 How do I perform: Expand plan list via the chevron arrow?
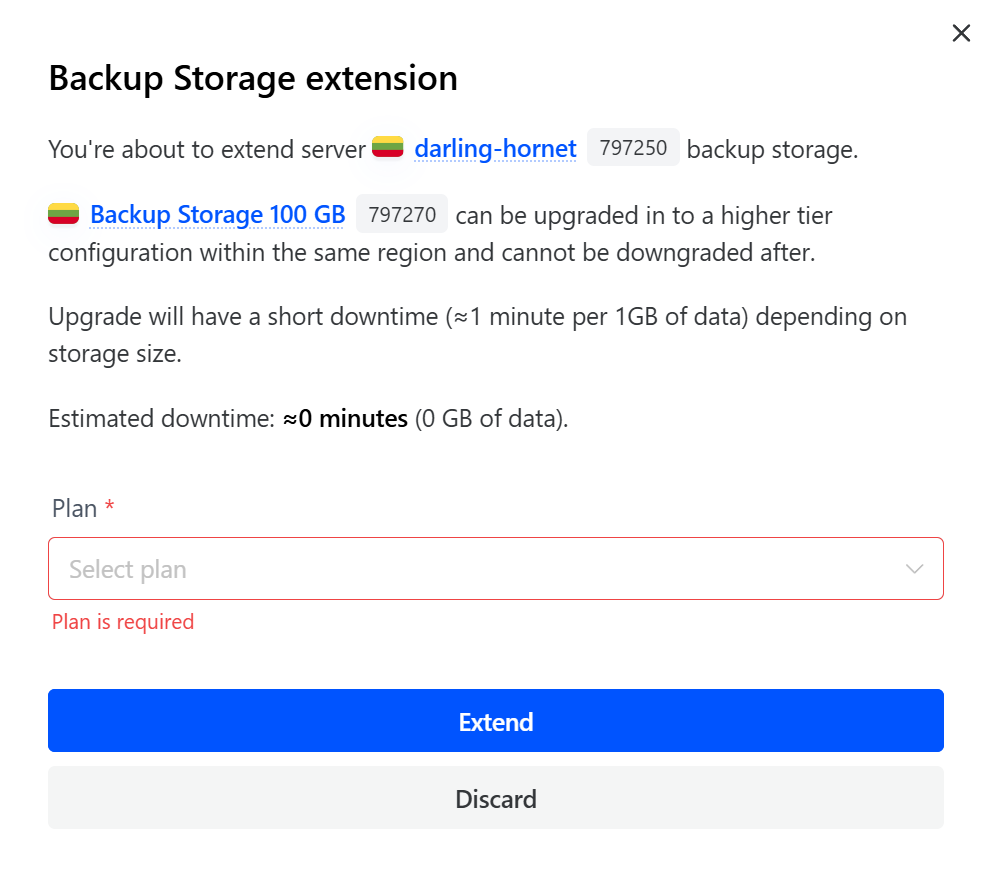pyautogui.click(x=914, y=569)
